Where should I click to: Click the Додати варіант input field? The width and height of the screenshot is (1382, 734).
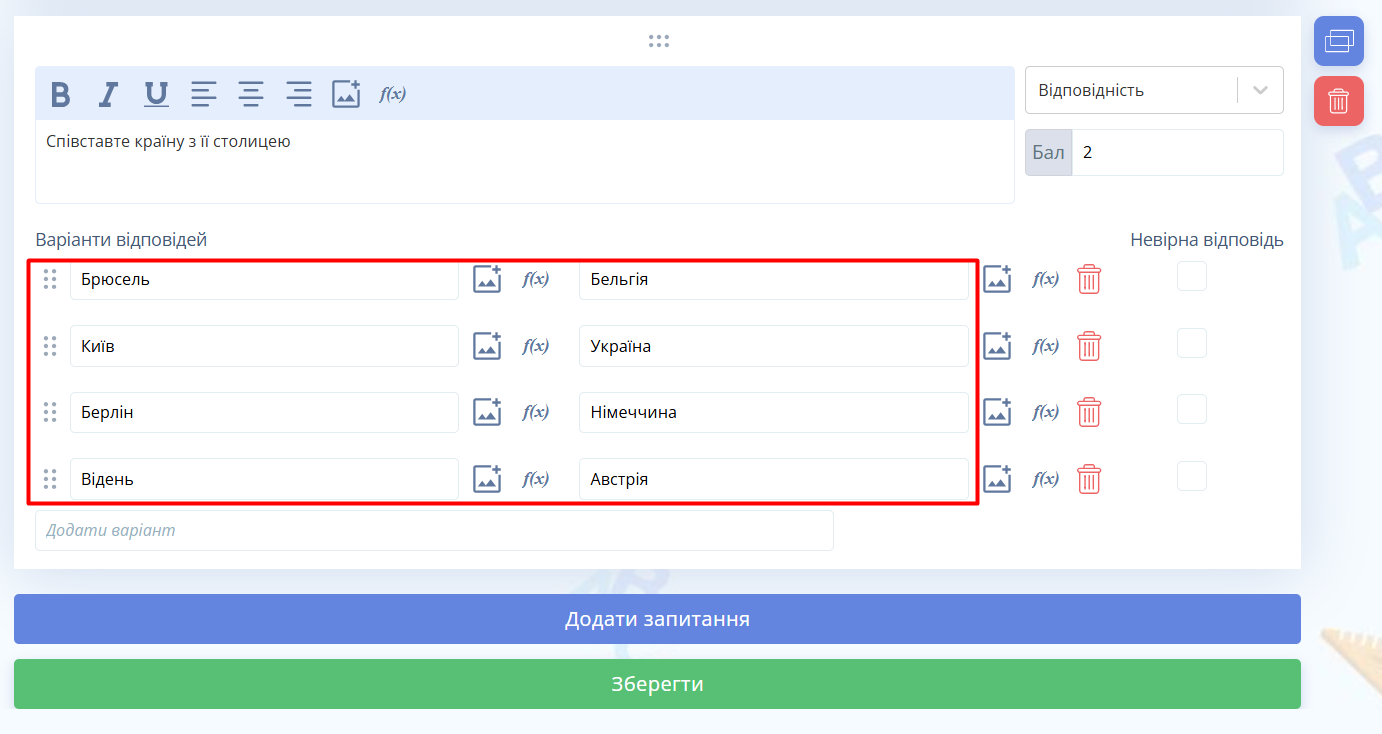pos(434,530)
